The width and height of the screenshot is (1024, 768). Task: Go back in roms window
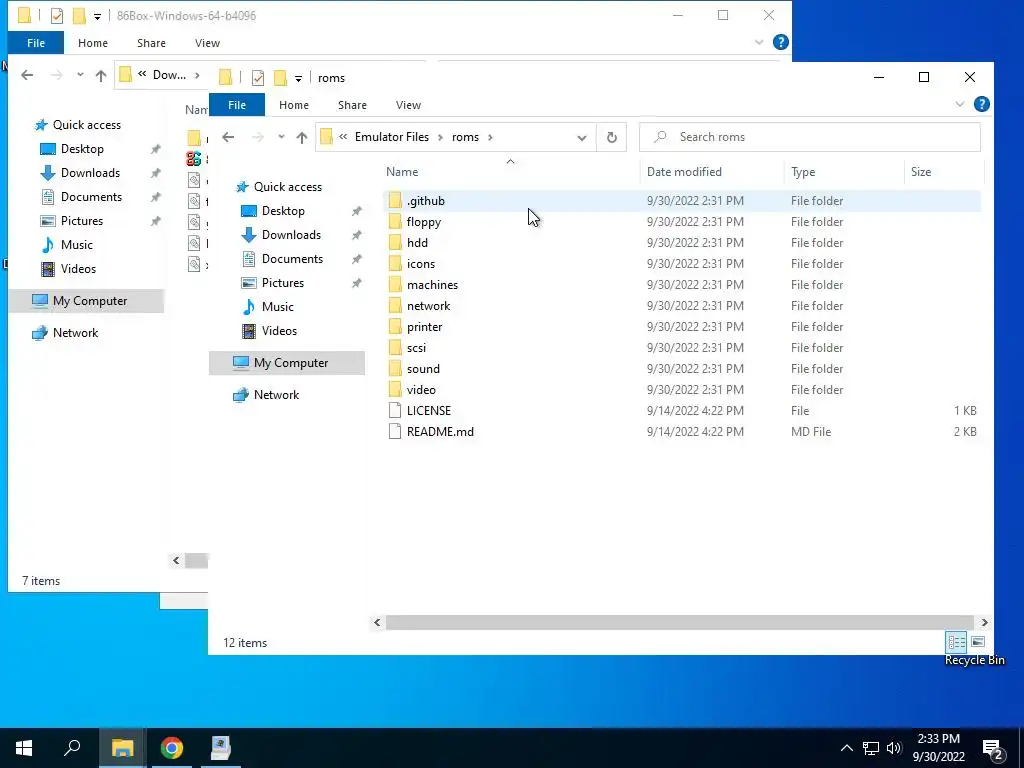(x=228, y=137)
